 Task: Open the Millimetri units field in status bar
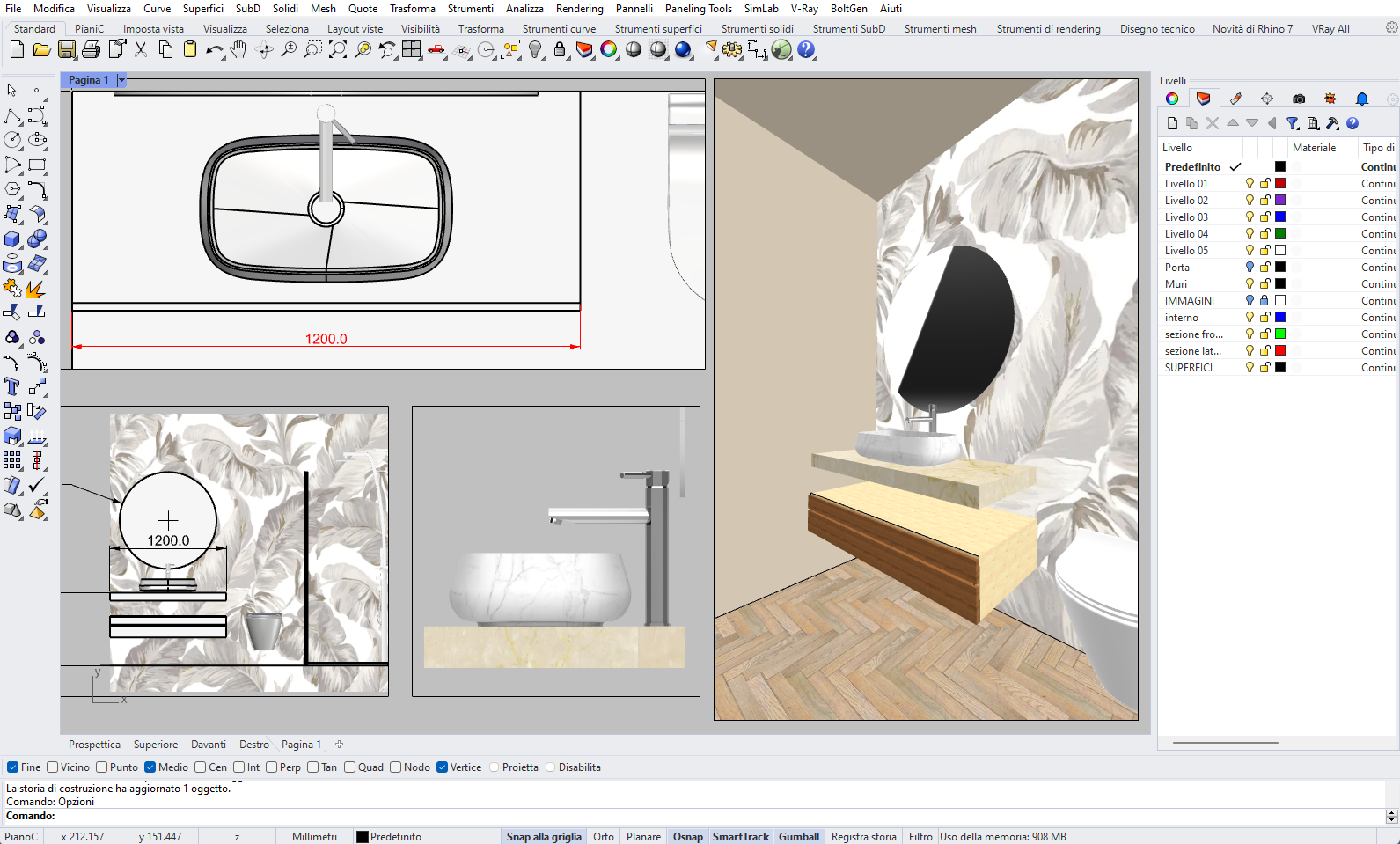314,837
